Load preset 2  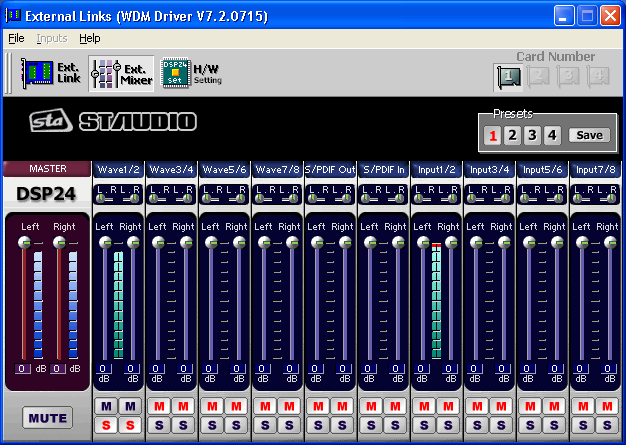click(513, 136)
